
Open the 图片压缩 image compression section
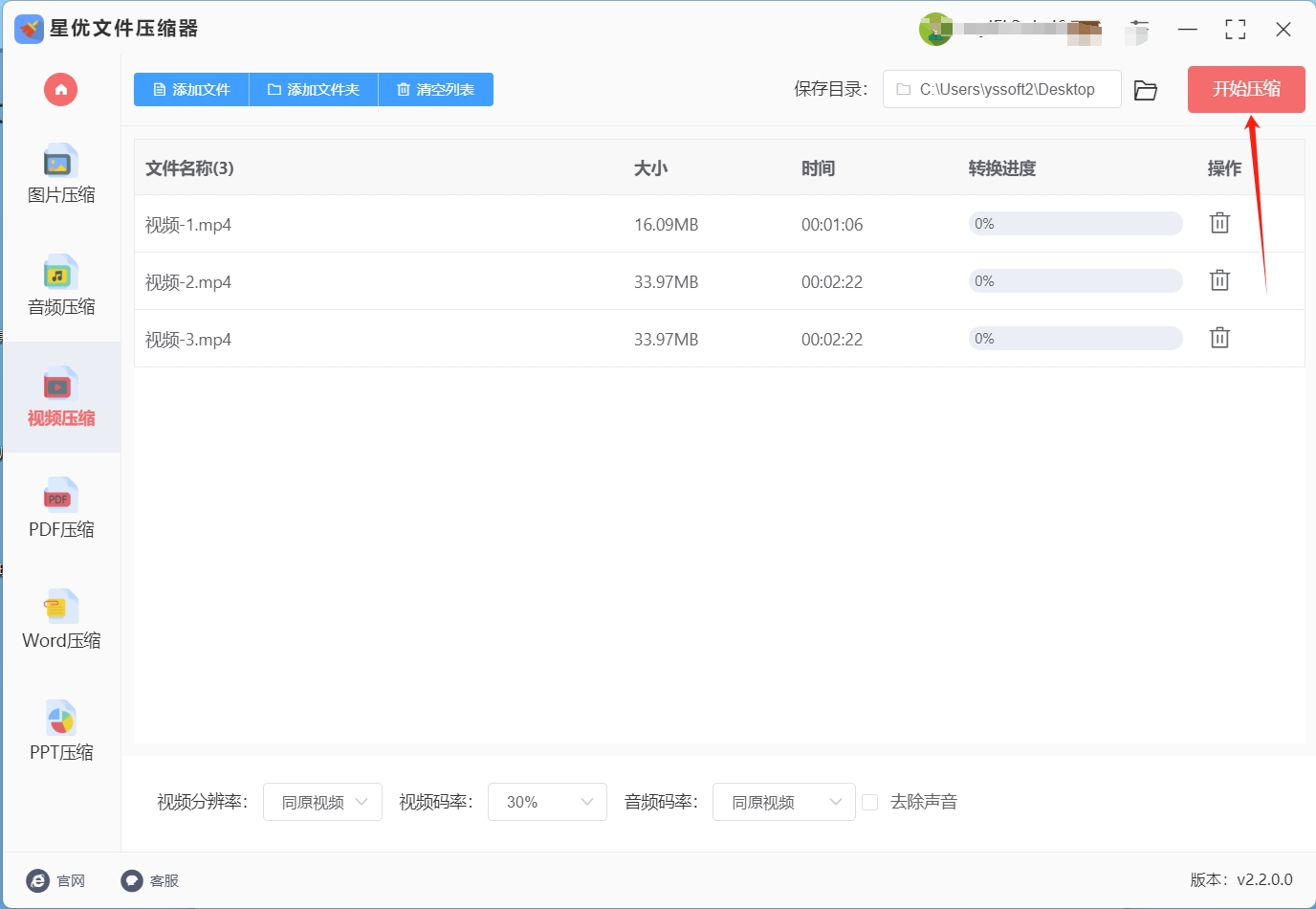click(61, 174)
